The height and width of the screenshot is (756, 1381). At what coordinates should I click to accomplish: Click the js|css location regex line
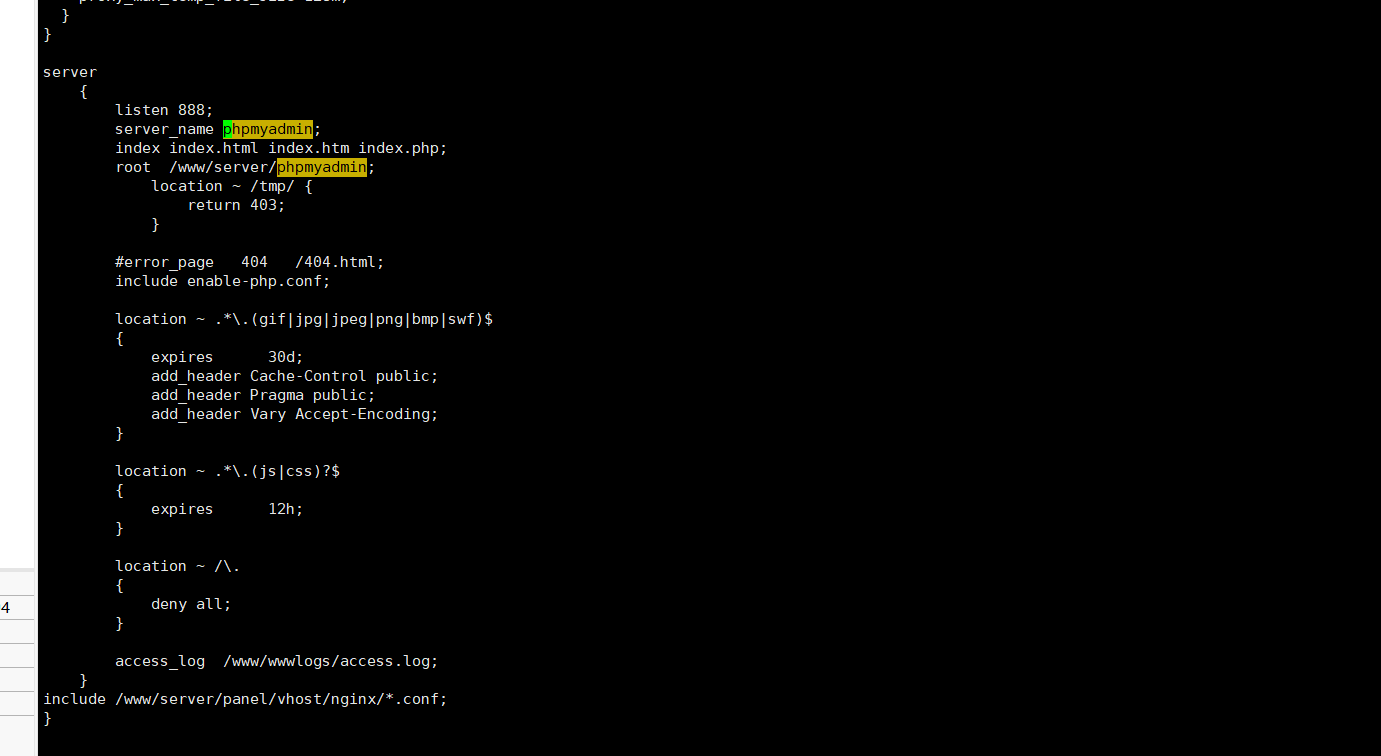tap(227, 471)
